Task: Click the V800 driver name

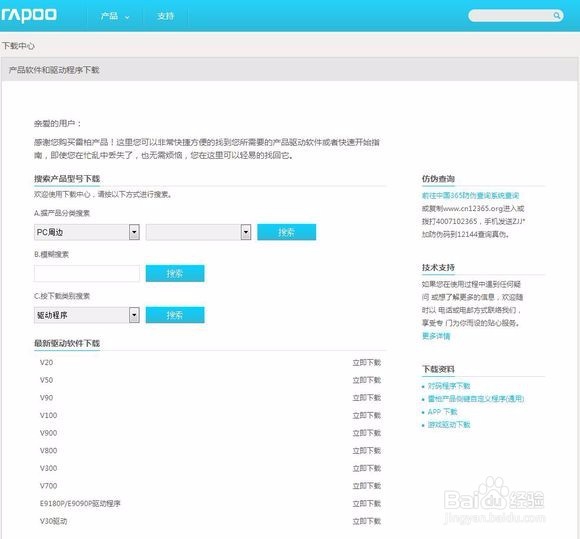Action: coord(48,451)
